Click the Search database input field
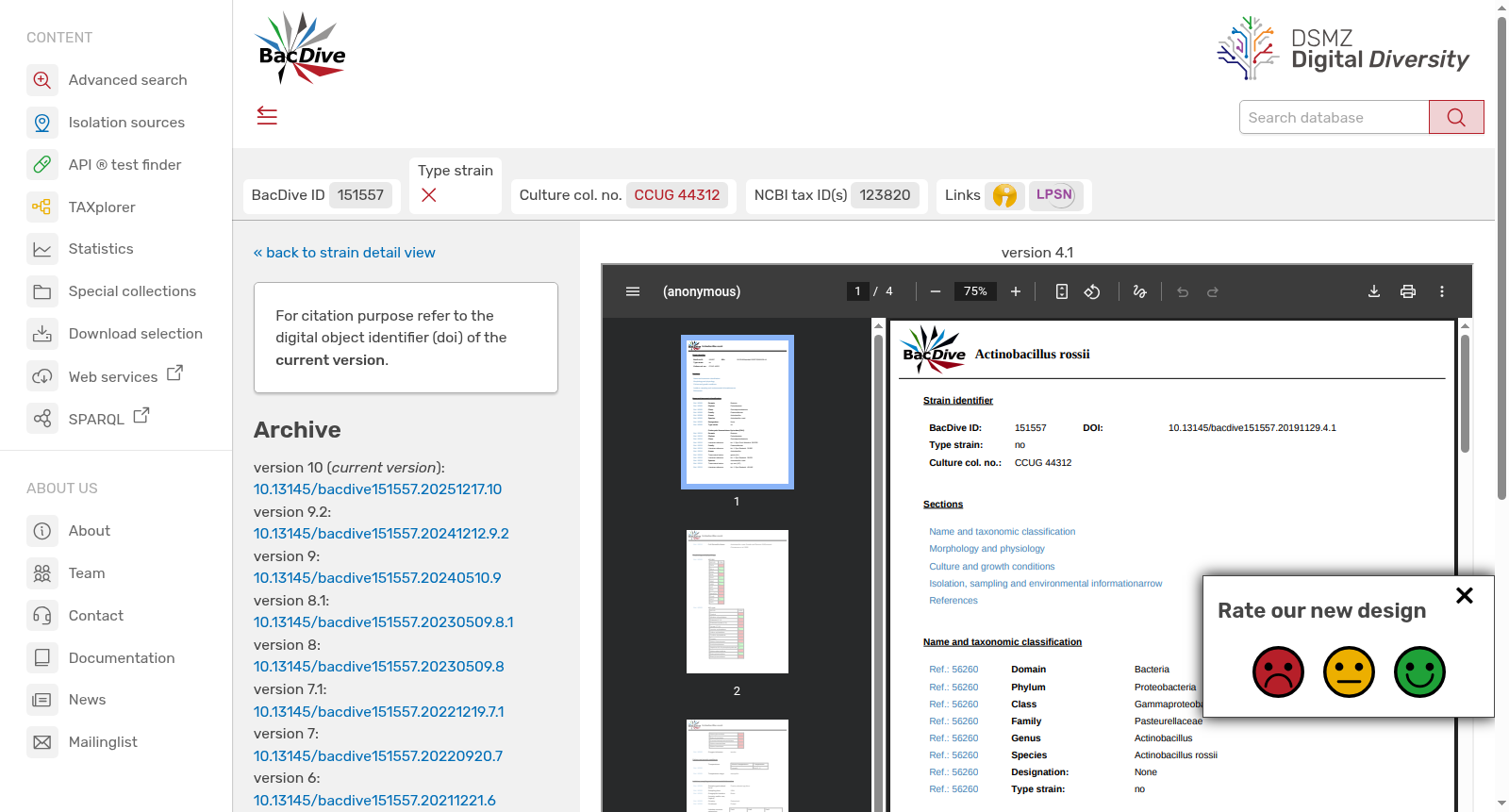The width and height of the screenshot is (1509, 812). click(x=1335, y=117)
